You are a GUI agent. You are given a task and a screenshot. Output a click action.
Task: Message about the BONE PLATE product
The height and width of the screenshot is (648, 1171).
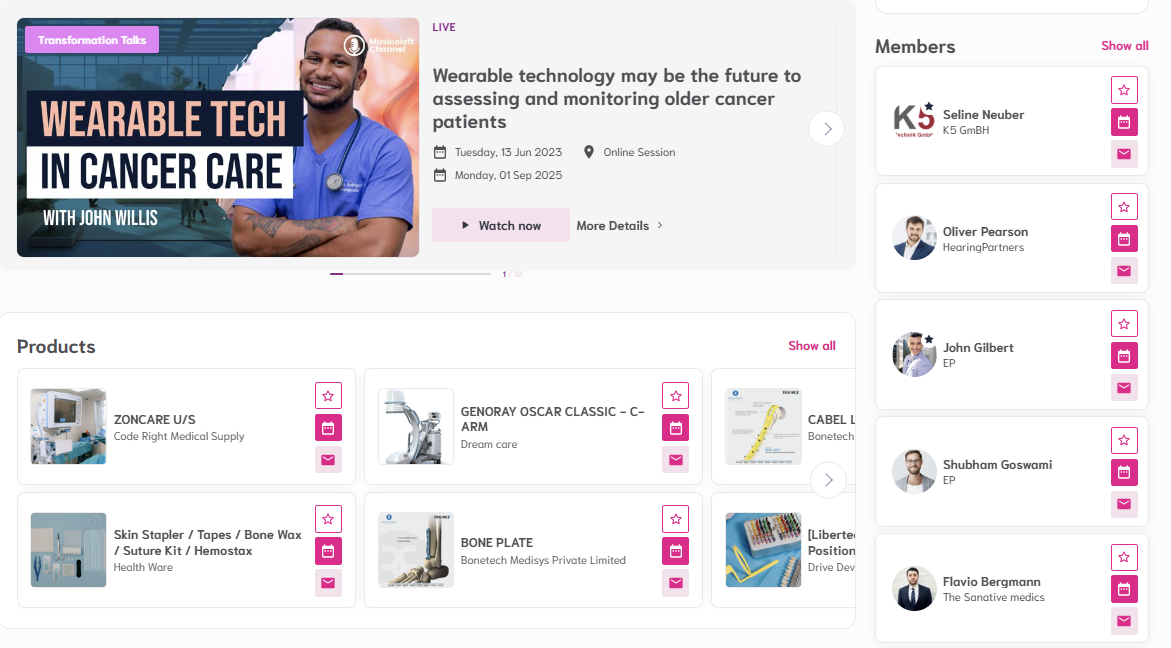coord(675,583)
